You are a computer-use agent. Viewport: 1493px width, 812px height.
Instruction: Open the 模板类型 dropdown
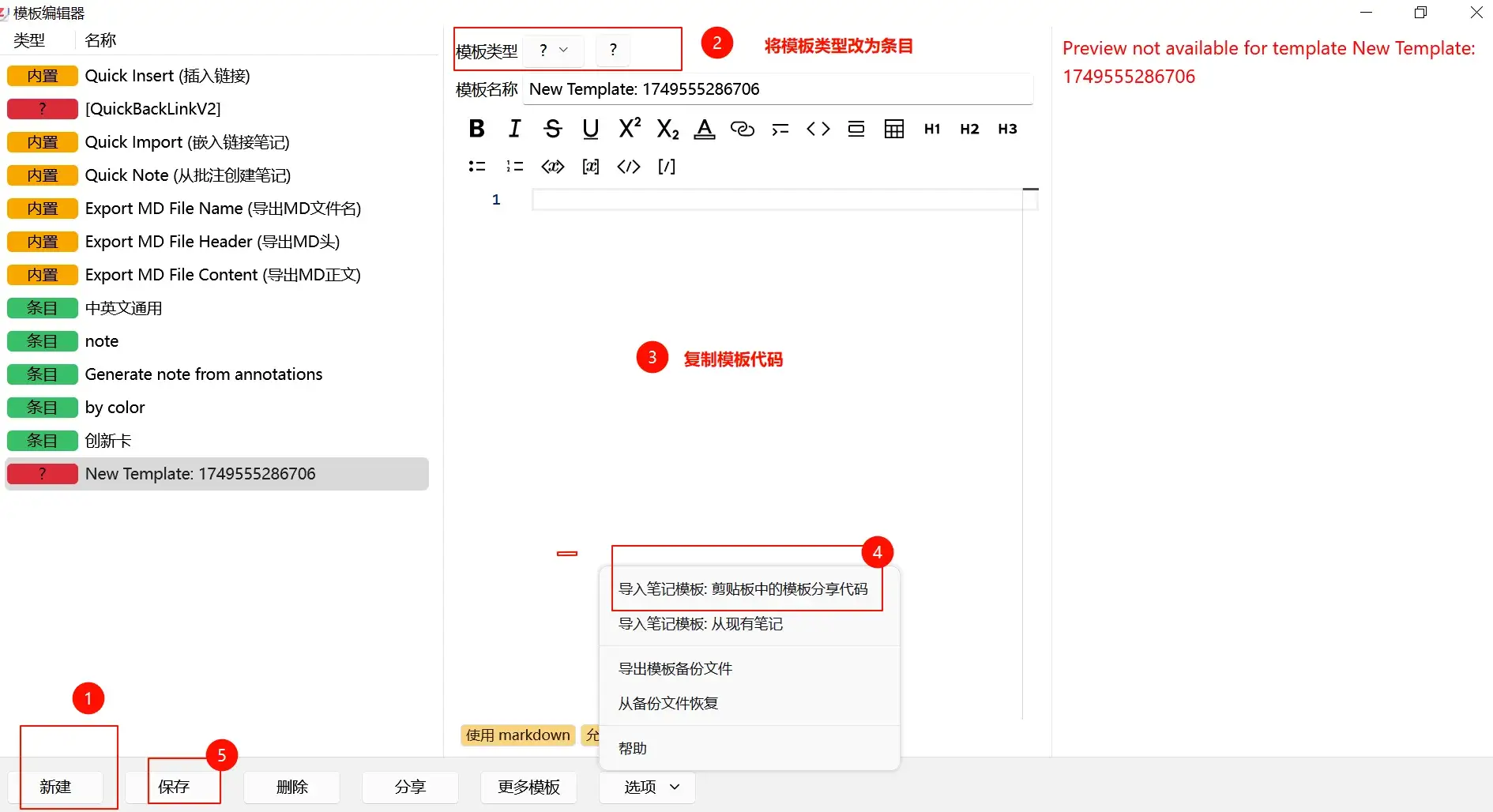(554, 51)
